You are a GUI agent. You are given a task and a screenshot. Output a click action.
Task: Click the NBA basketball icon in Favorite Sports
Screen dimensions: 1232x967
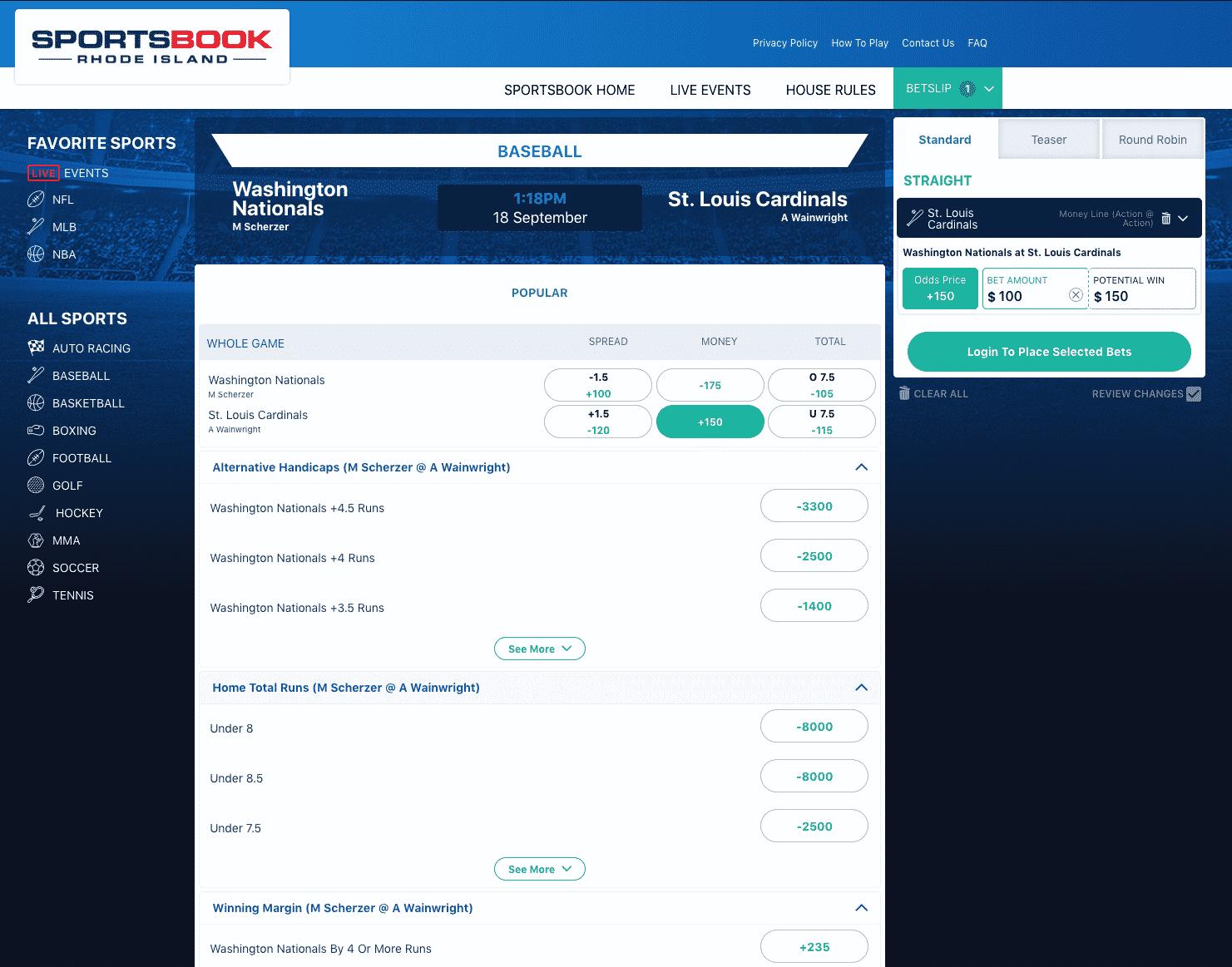(36, 254)
